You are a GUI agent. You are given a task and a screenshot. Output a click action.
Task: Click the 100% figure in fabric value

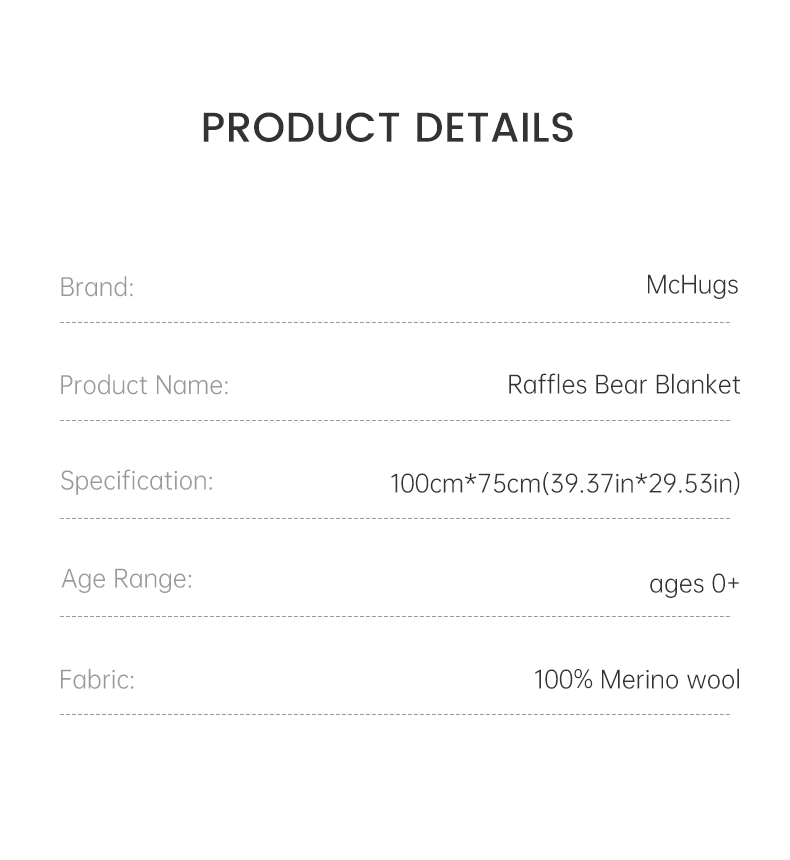(563, 680)
